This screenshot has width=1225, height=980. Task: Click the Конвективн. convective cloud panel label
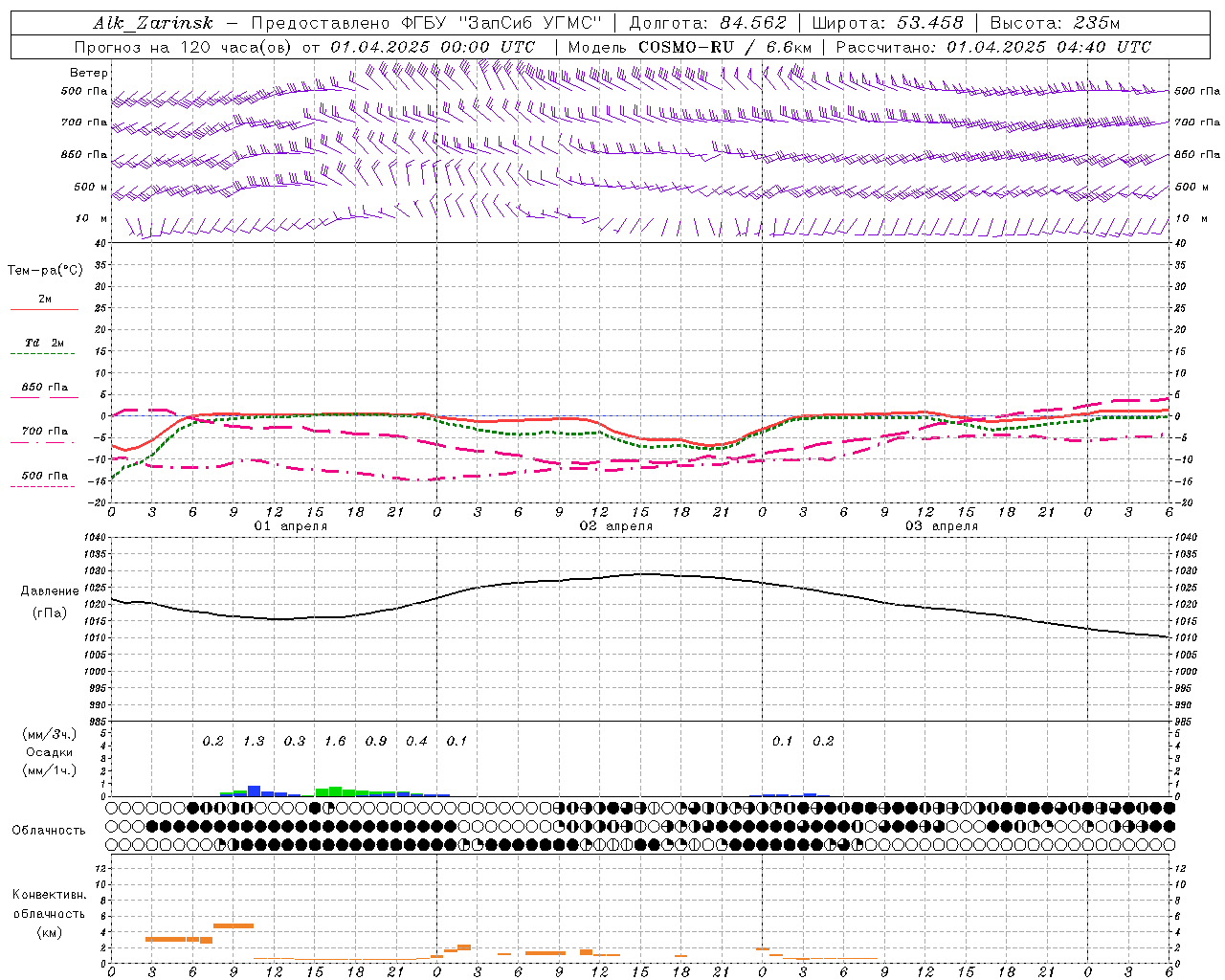point(50,895)
